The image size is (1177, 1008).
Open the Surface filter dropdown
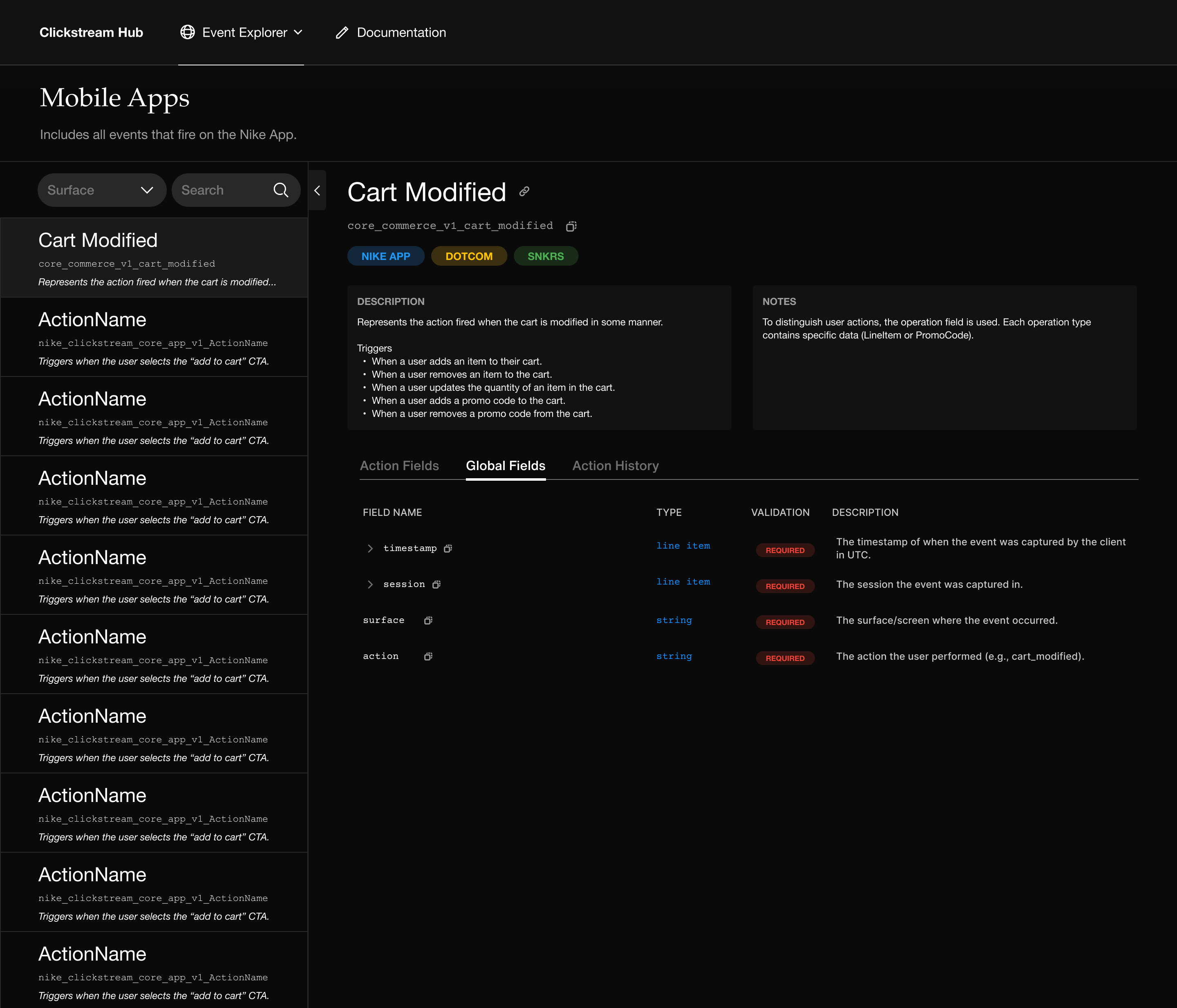102,190
